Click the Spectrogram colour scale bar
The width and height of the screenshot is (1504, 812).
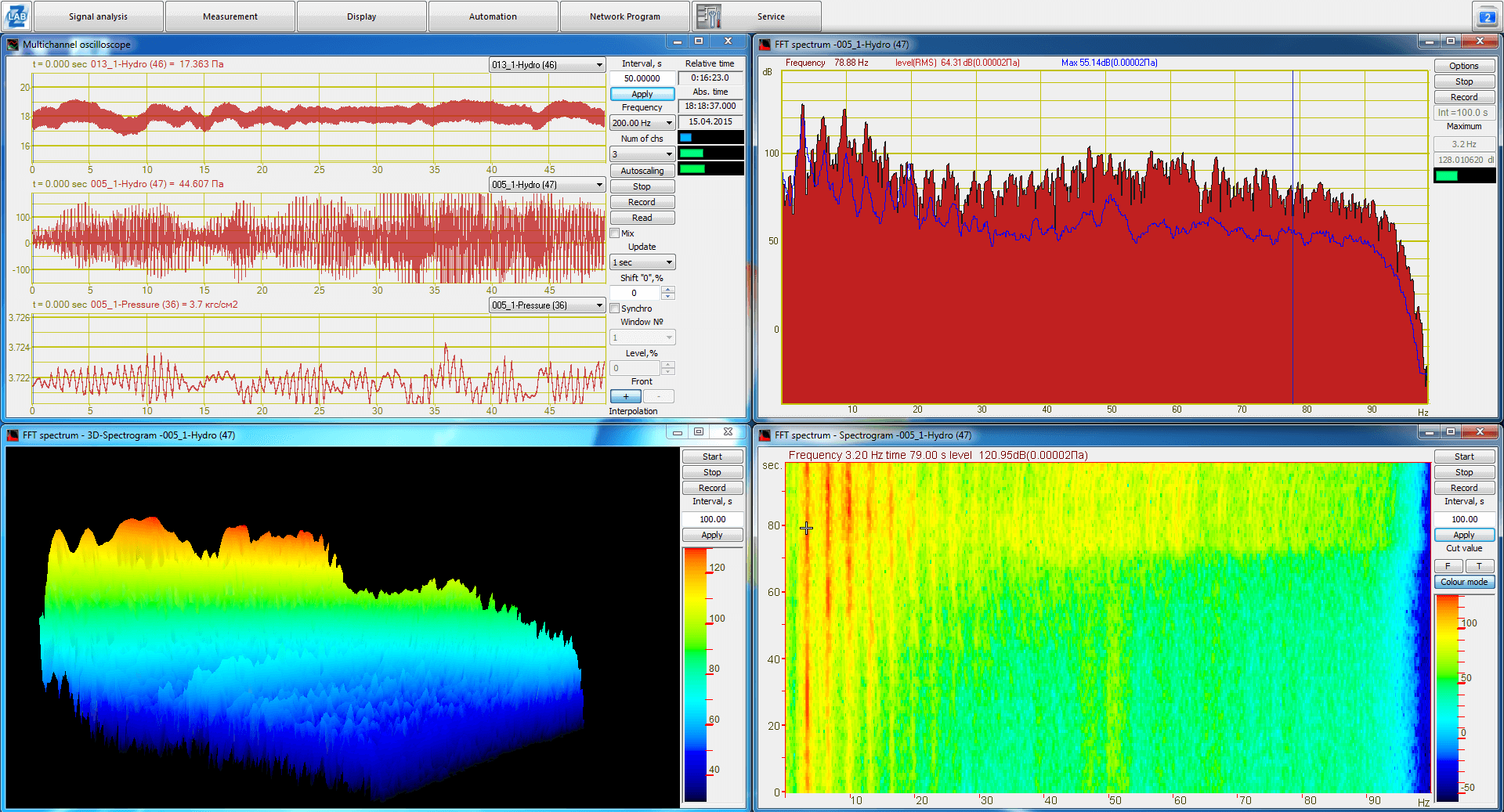coord(1447,698)
